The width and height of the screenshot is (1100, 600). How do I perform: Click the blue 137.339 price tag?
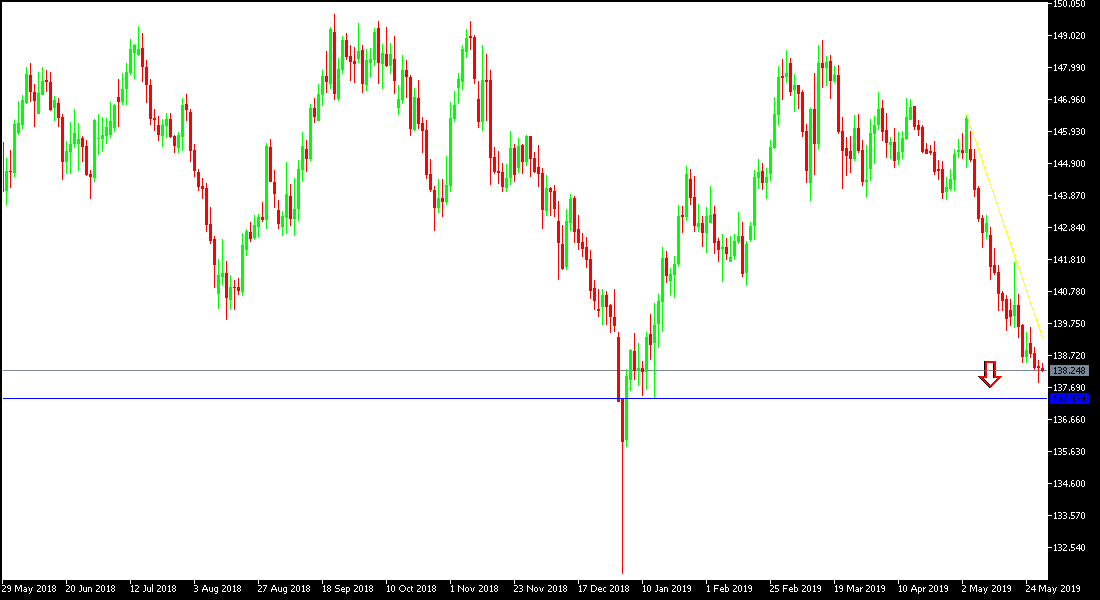[1070, 398]
